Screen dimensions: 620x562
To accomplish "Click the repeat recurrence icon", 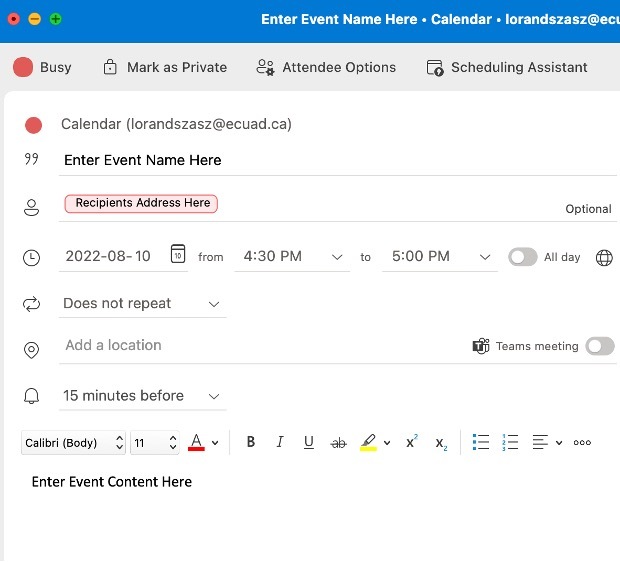I will point(31,304).
